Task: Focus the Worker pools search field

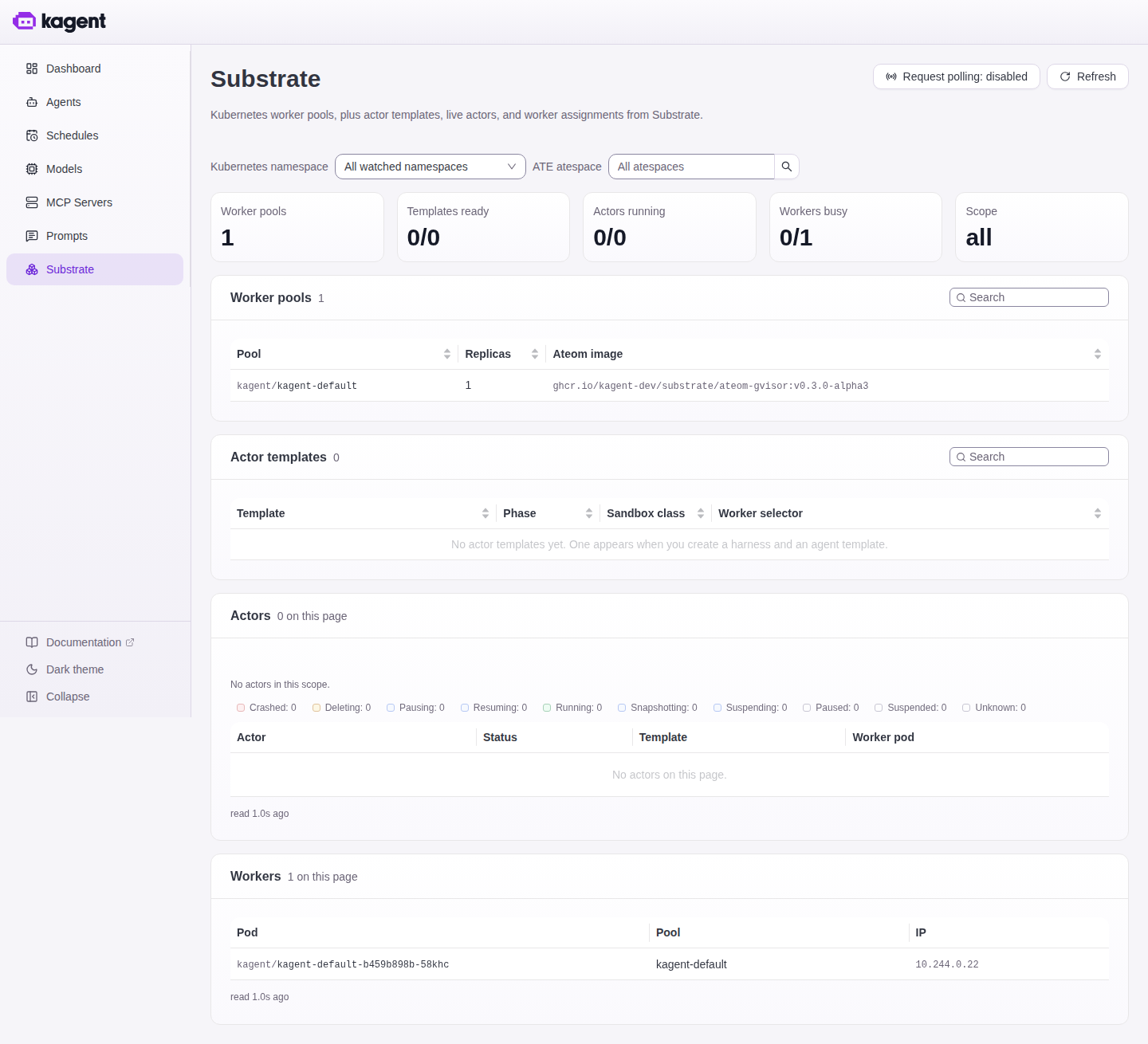Action: 1029,297
